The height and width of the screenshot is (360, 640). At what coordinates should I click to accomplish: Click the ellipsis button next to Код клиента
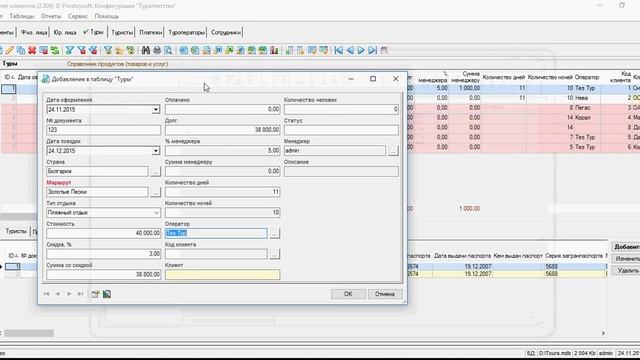click(x=275, y=254)
